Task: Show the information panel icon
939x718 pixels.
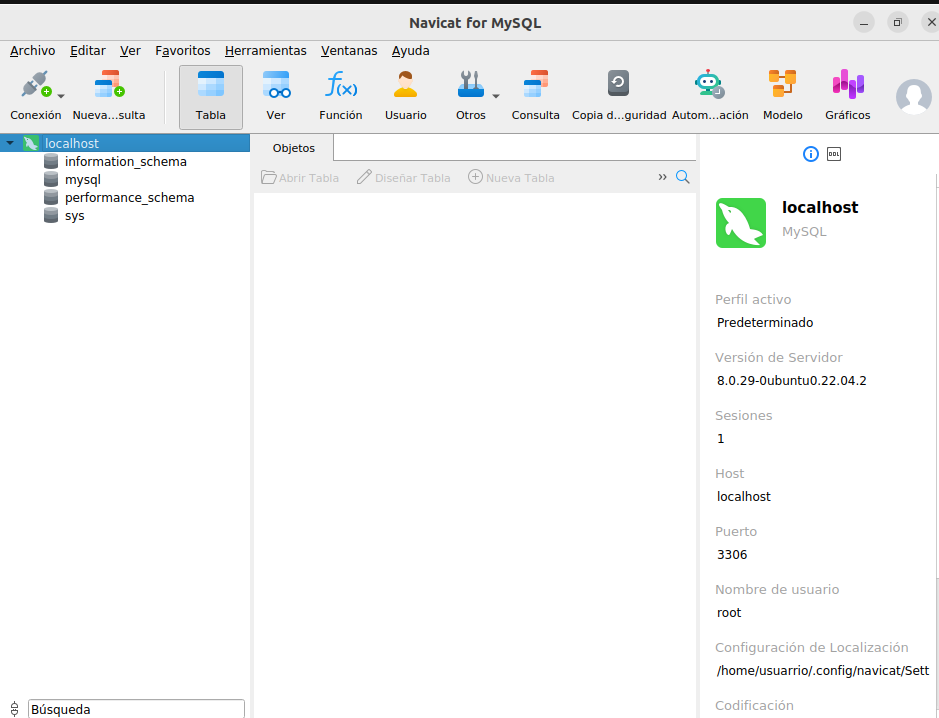Action: pyautogui.click(x=811, y=154)
